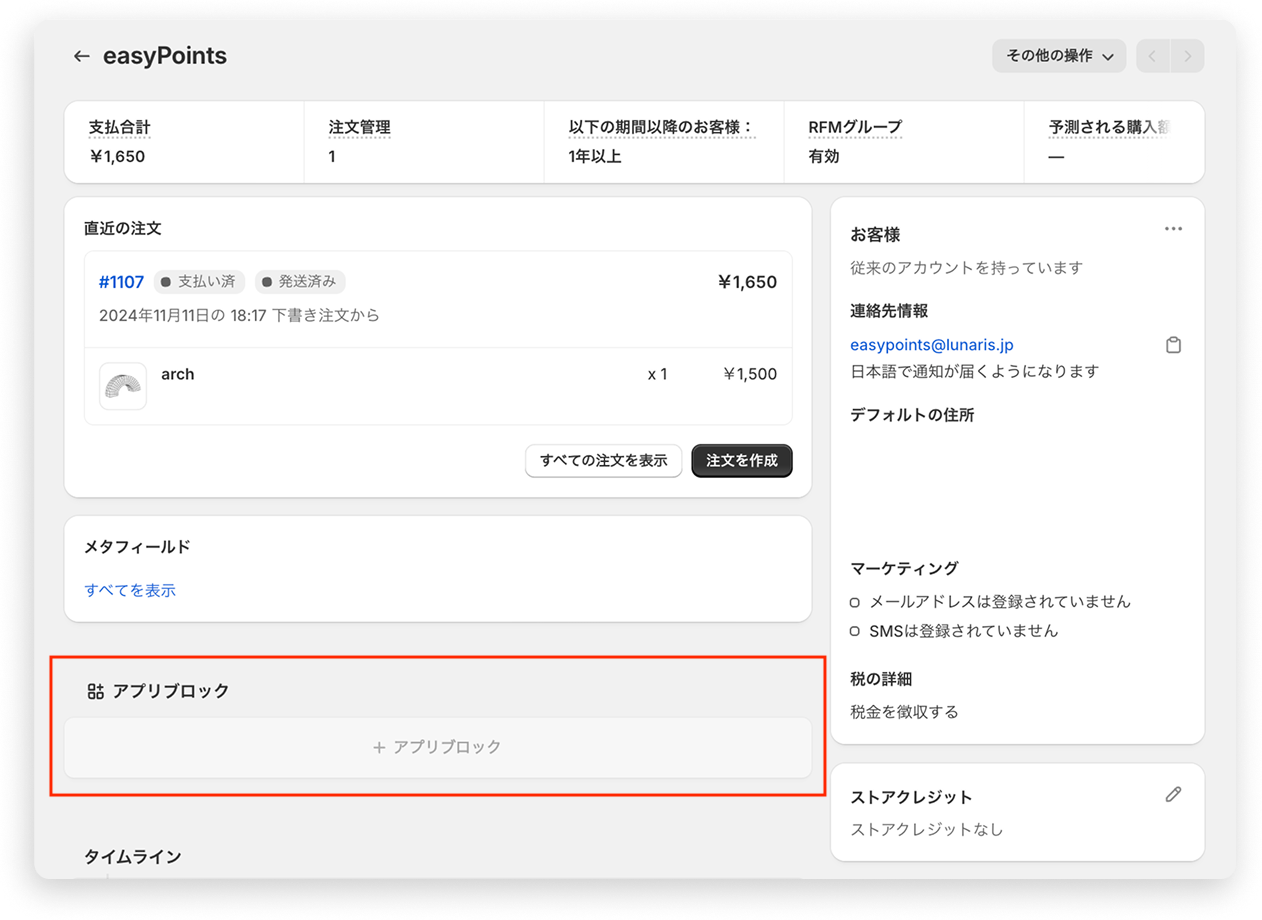Click the すべての注文を表示 button
The image size is (1262, 920).
coord(603,461)
